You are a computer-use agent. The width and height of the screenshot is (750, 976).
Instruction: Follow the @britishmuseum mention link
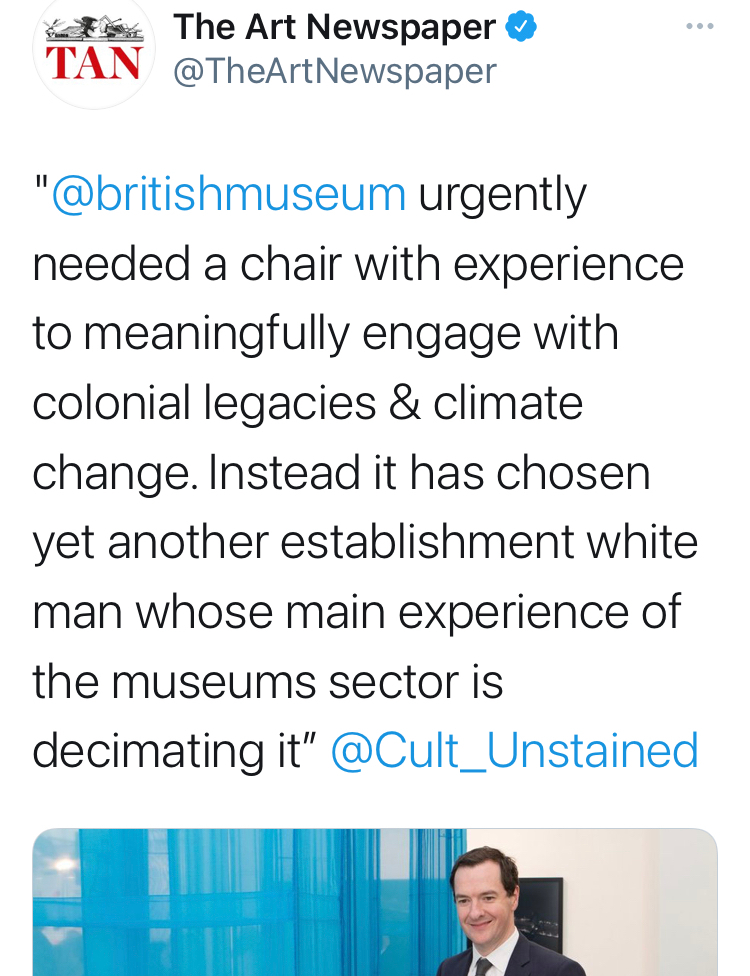point(228,194)
